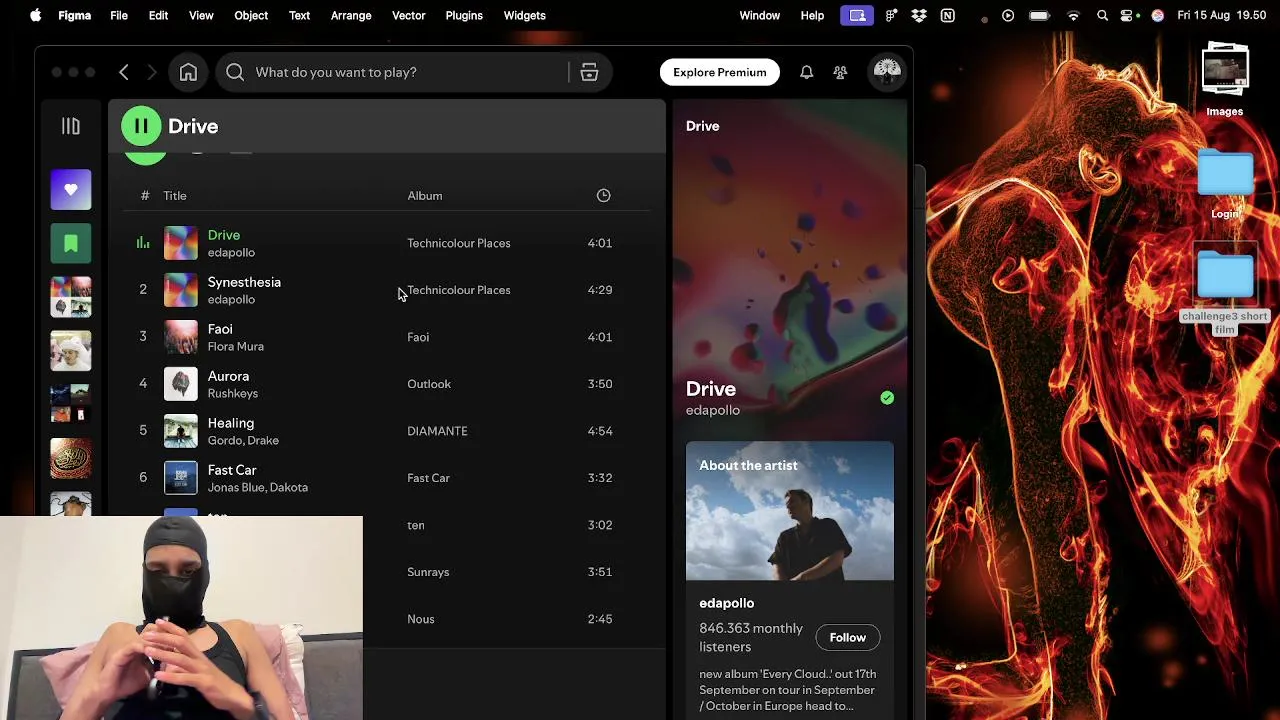The image size is (1280, 720).
Task: Click the Fast Car album cover thumbnail
Action: [x=181, y=478]
